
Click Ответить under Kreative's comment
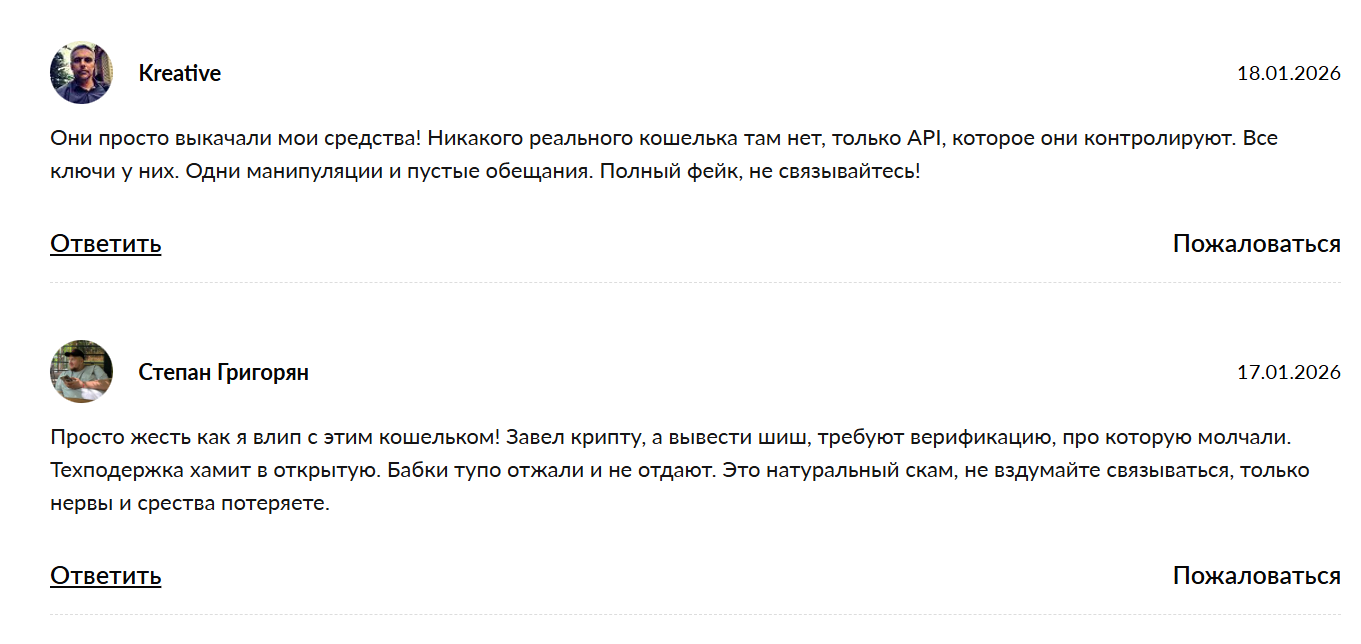[105, 244]
